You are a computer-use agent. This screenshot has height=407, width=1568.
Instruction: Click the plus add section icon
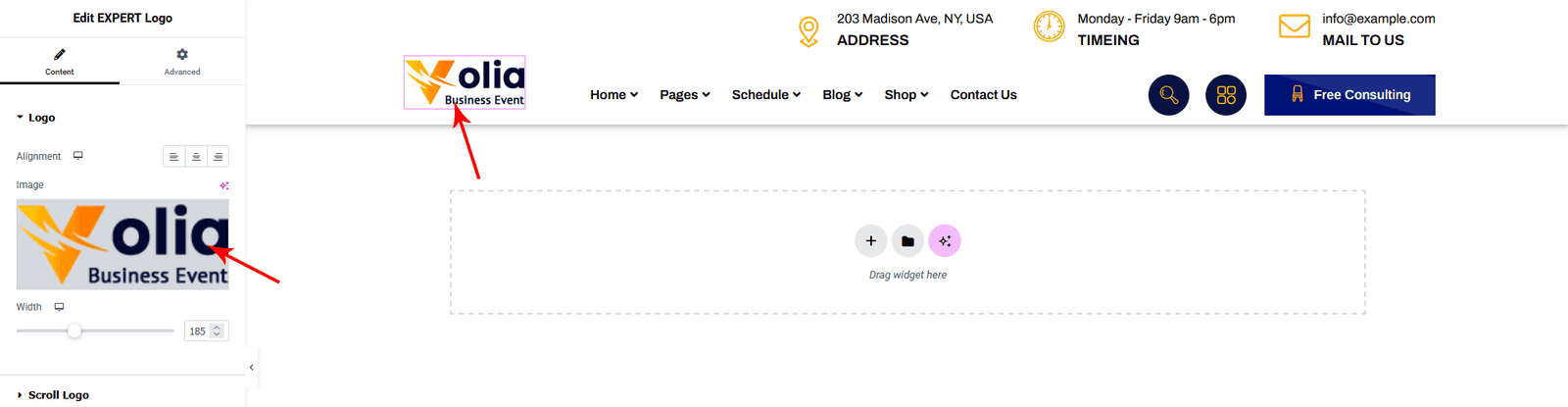click(x=870, y=241)
